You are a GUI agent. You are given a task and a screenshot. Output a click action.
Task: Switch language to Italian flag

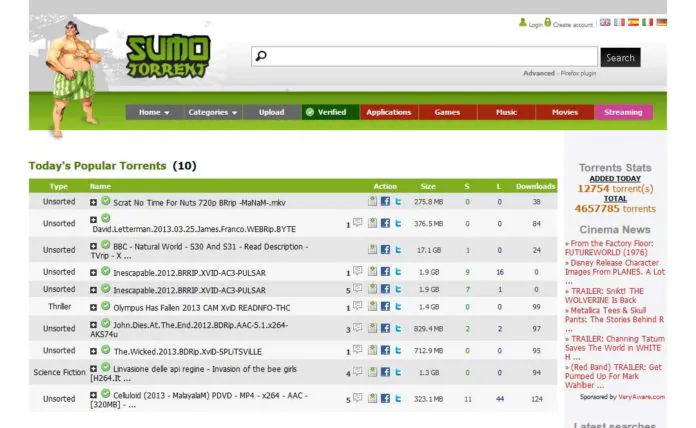coord(648,22)
